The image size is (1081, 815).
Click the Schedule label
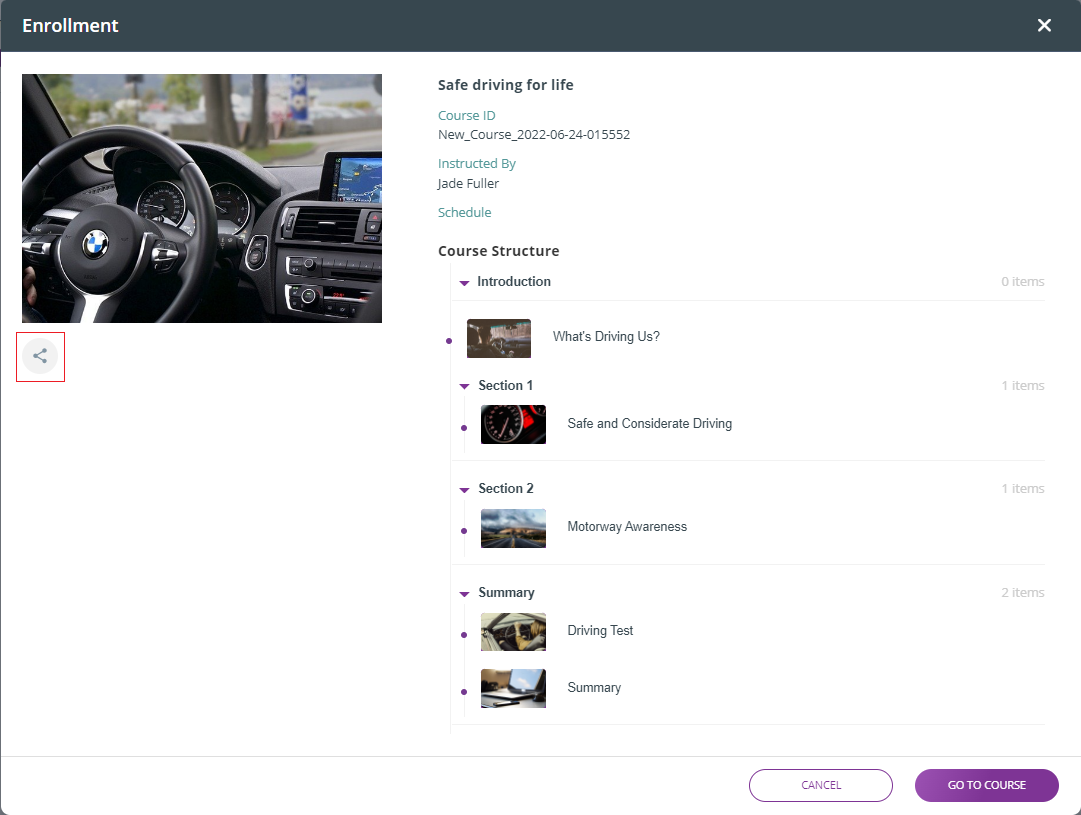coord(465,212)
